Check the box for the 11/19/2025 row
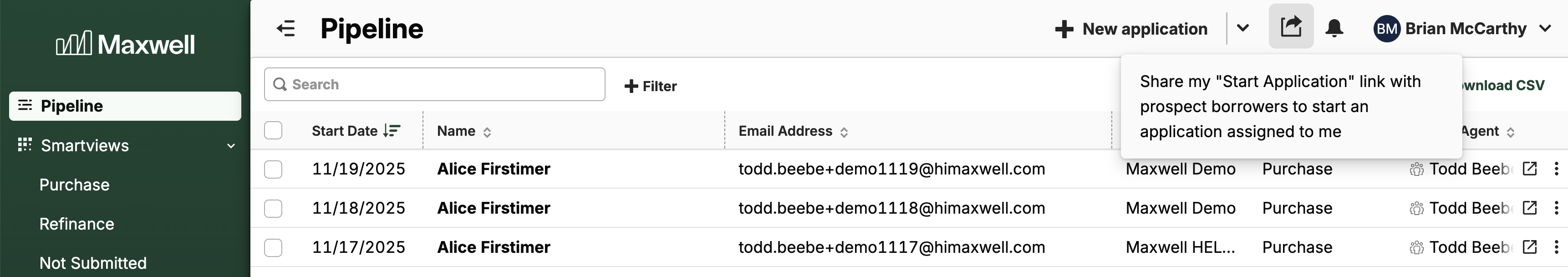1568x277 pixels. coord(273,169)
